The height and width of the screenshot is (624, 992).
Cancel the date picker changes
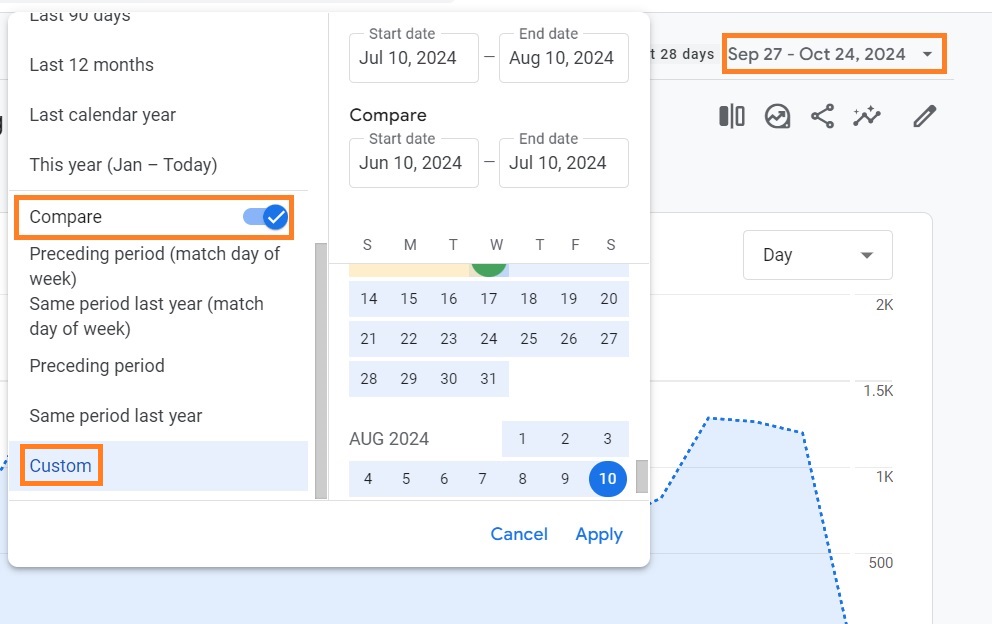point(519,534)
